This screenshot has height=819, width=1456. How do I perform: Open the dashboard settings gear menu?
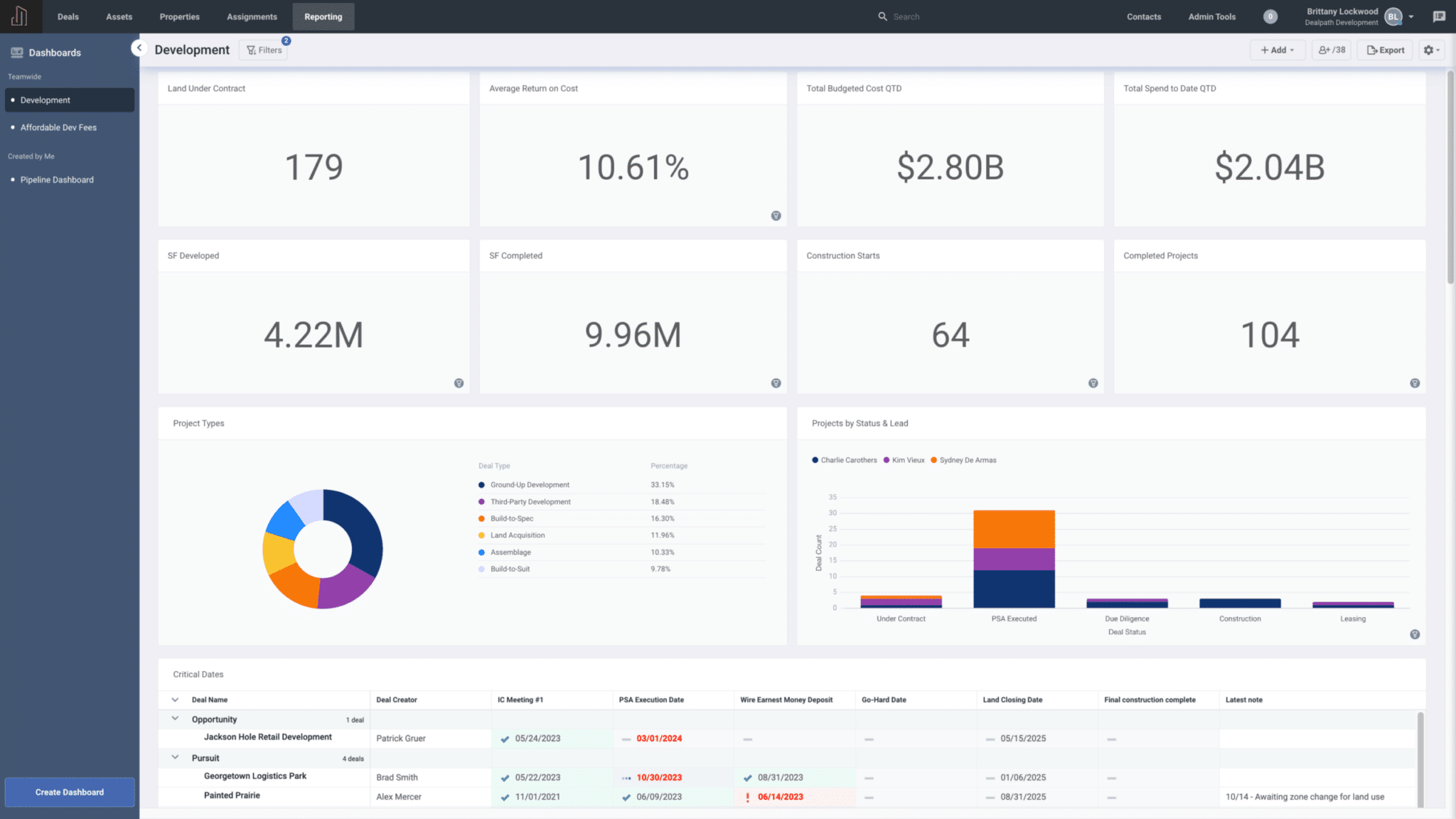1430,50
